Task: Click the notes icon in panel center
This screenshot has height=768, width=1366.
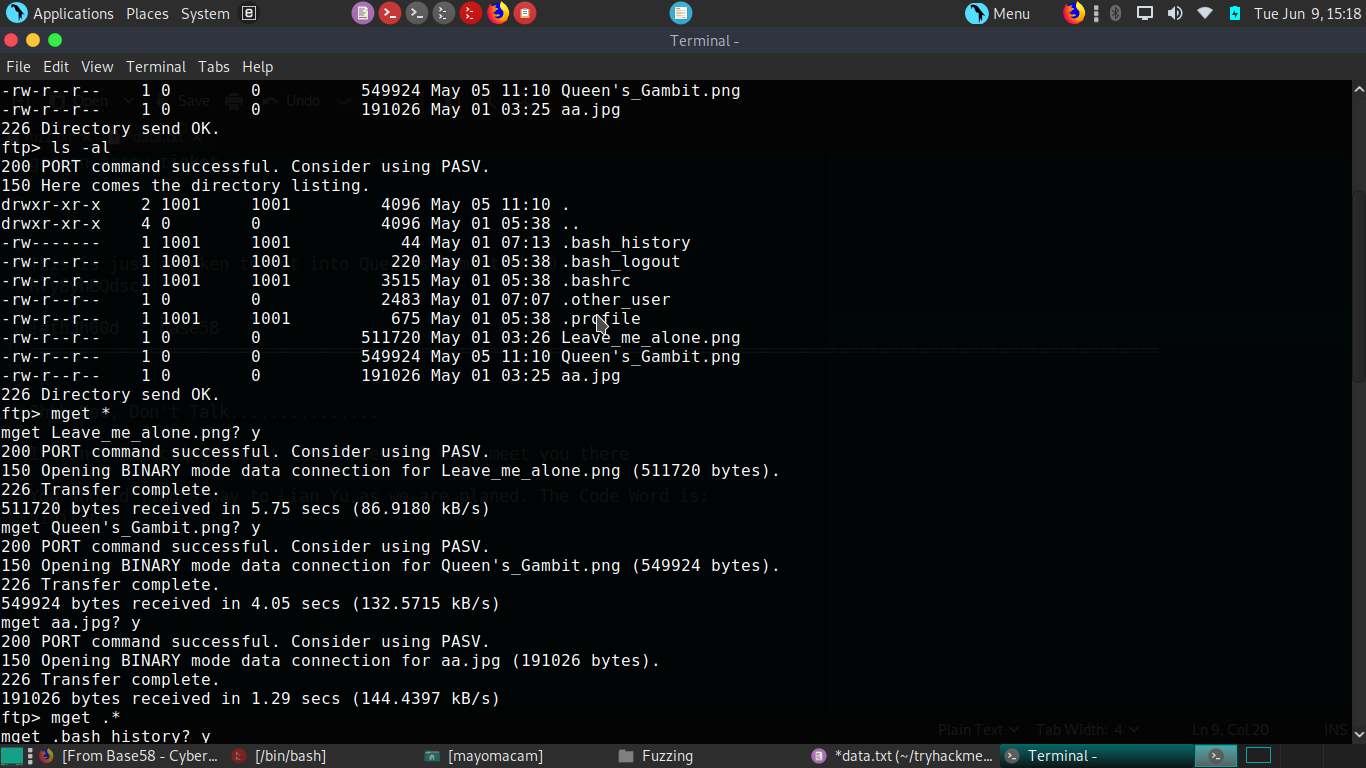Action: [680, 13]
